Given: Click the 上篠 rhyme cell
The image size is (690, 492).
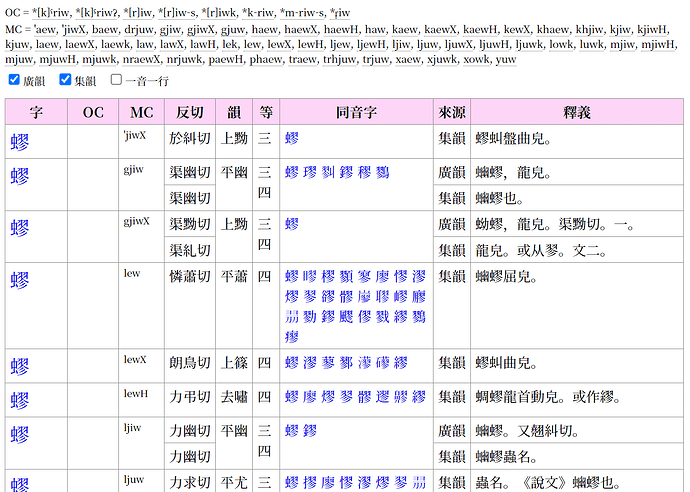Looking at the screenshot, I should click(234, 366).
